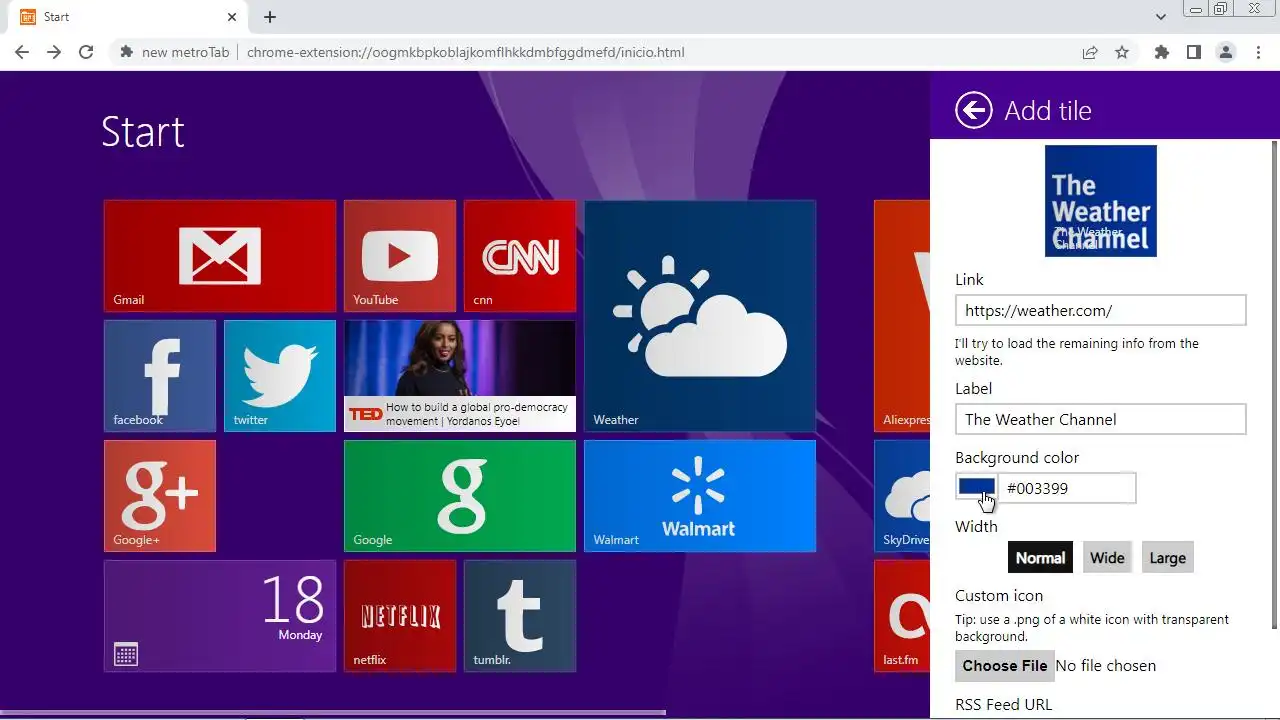Open the tab search dropdown arrow
The width and height of the screenshot is (1280, 720).
coord(1160,17)
